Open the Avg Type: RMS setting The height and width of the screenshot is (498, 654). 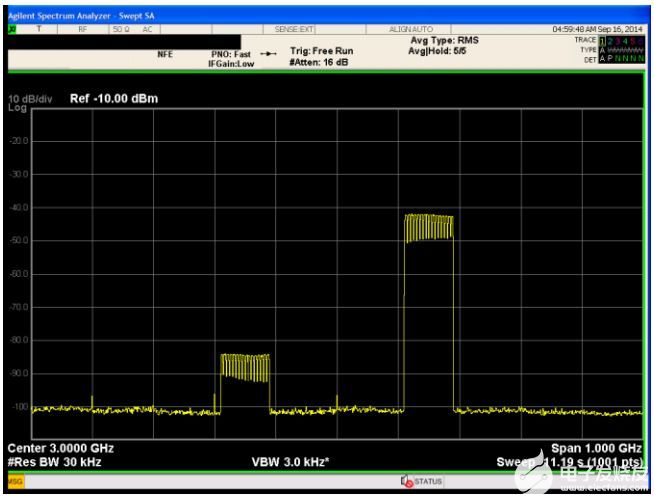click(443, 41)
